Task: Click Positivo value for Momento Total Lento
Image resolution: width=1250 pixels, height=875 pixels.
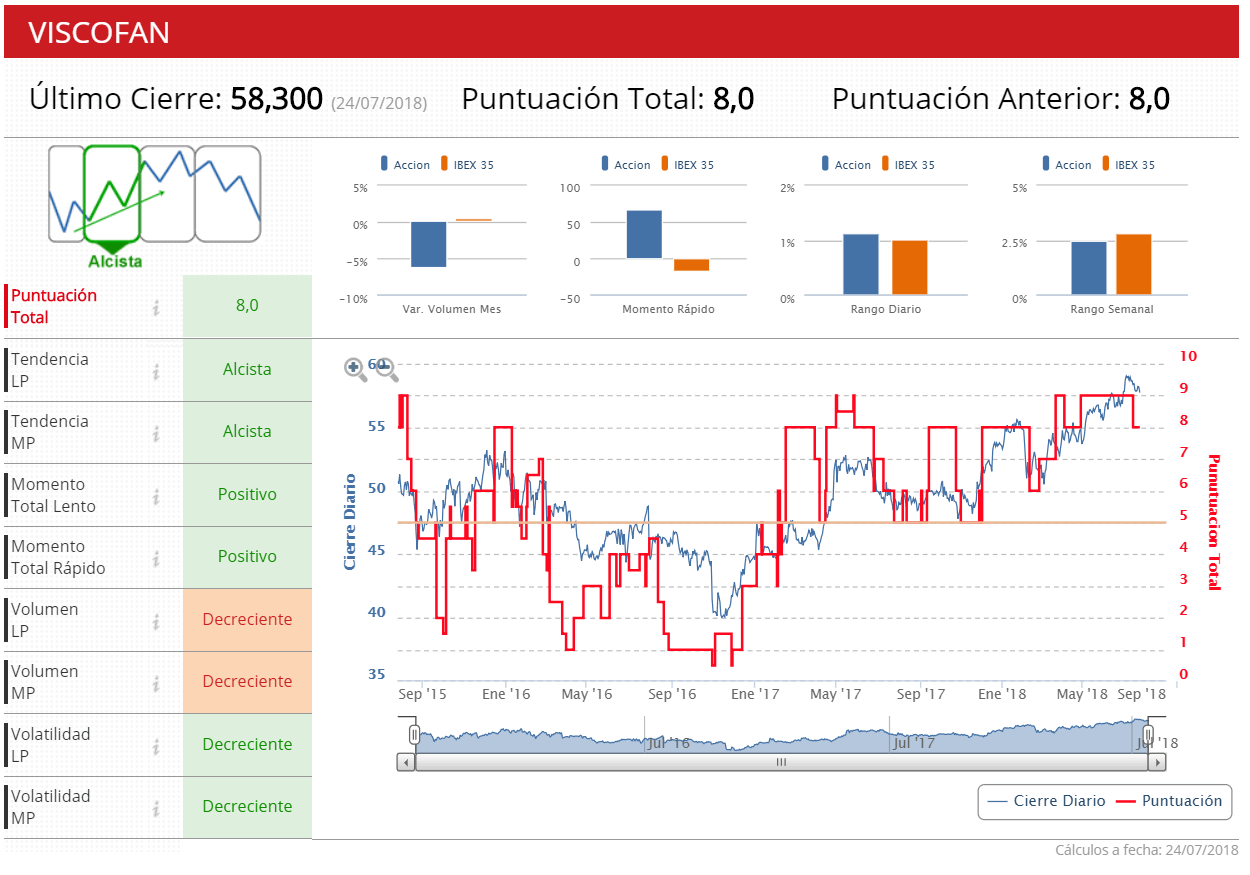Action: (x=247, y=495)
